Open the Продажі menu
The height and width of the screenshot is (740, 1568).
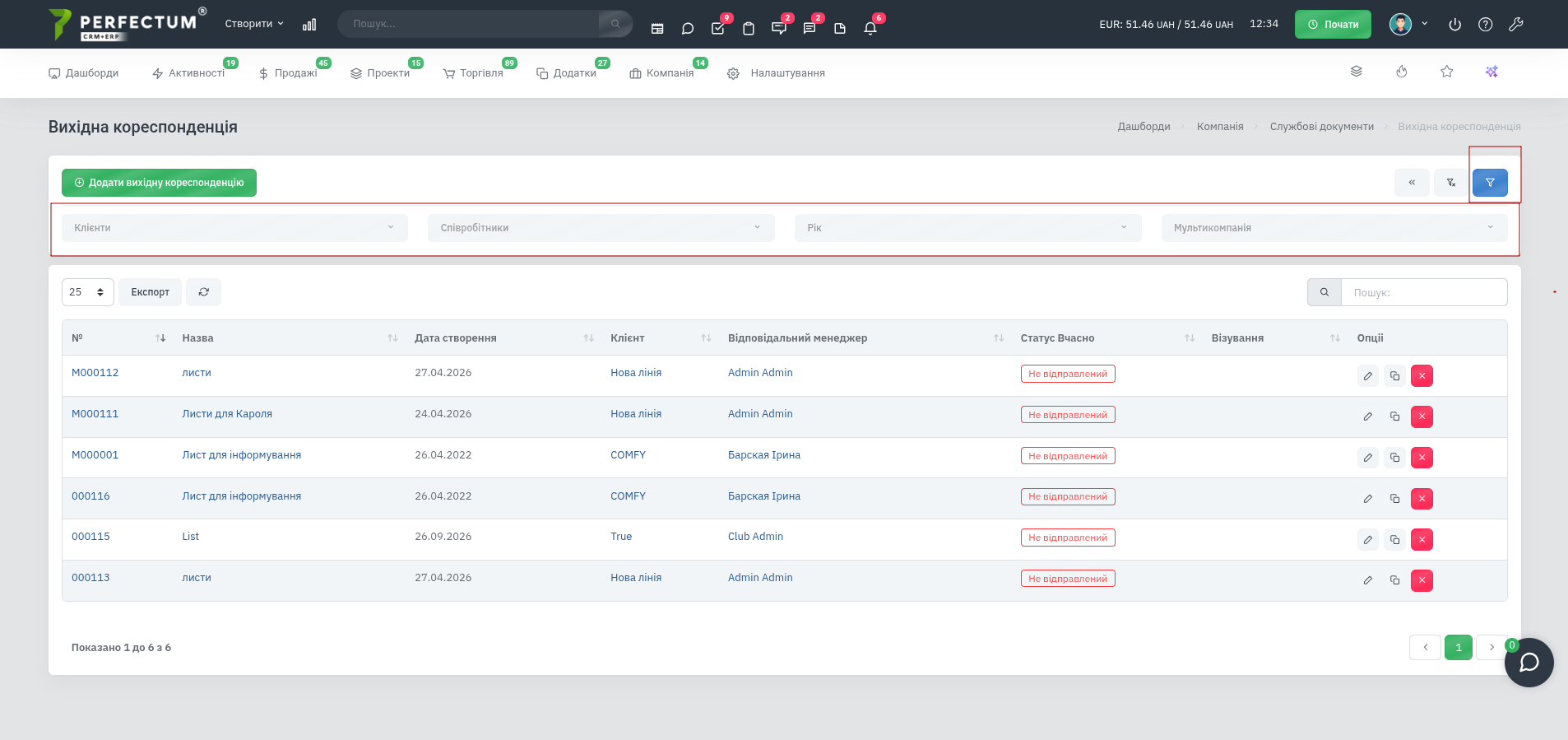pos(289,73)
